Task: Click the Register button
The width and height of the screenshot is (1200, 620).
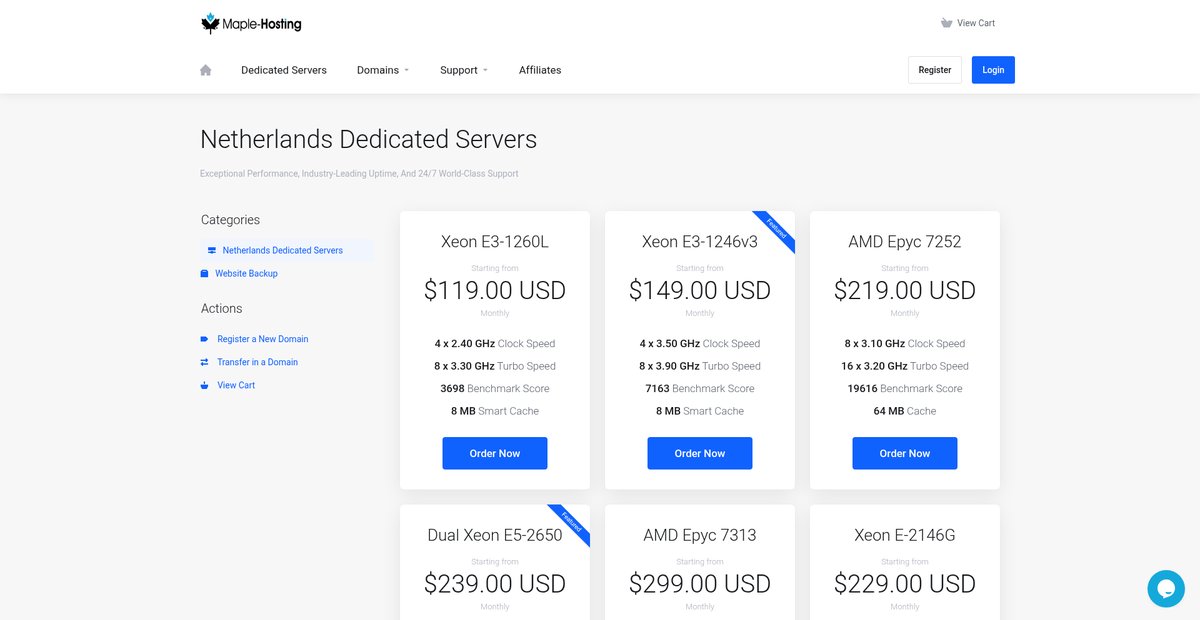Action: pos(935,70)
